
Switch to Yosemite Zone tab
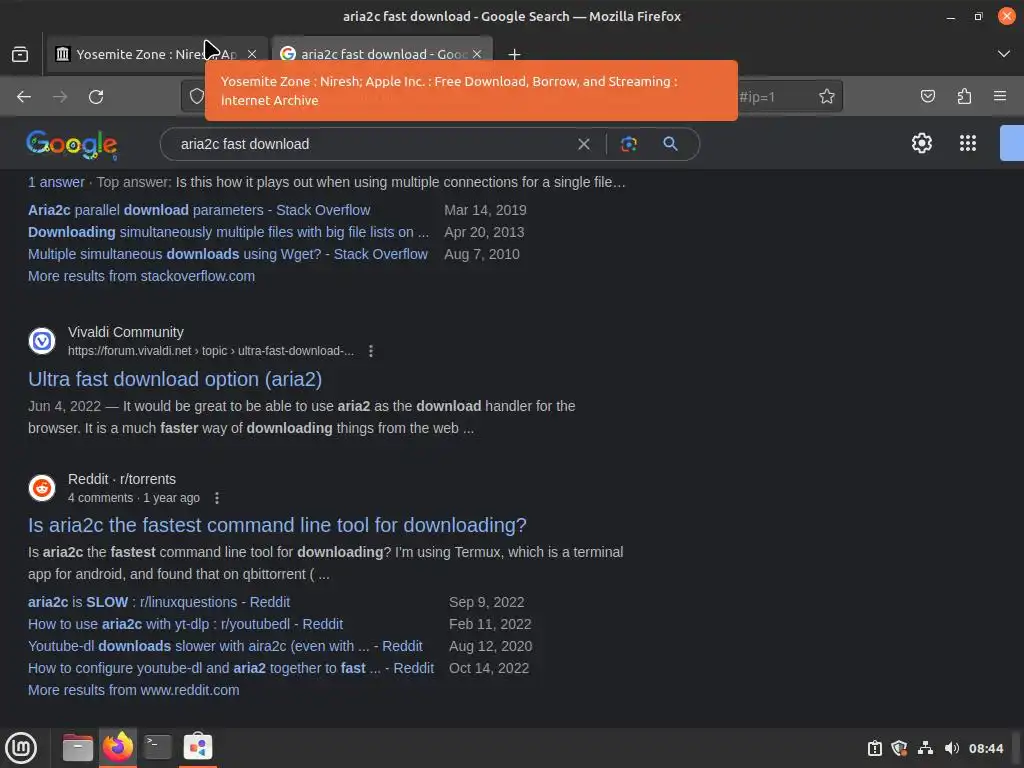(157, 54)
